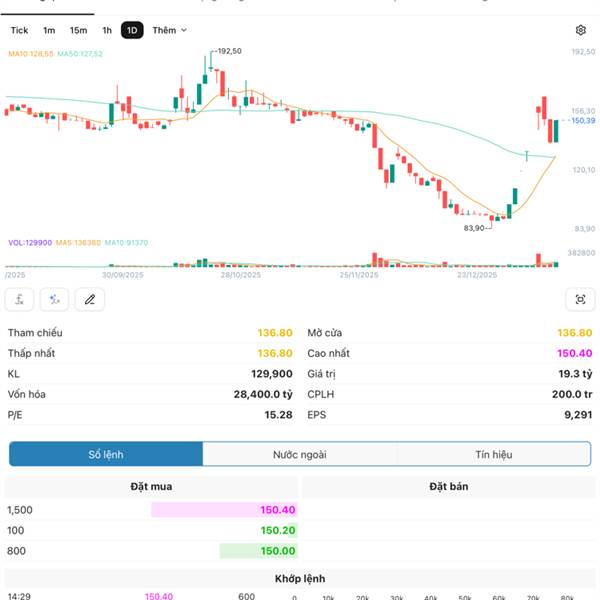Open the Tín hiệu tab
Viewport: 600px width, 600px height.
pos(494,454)
